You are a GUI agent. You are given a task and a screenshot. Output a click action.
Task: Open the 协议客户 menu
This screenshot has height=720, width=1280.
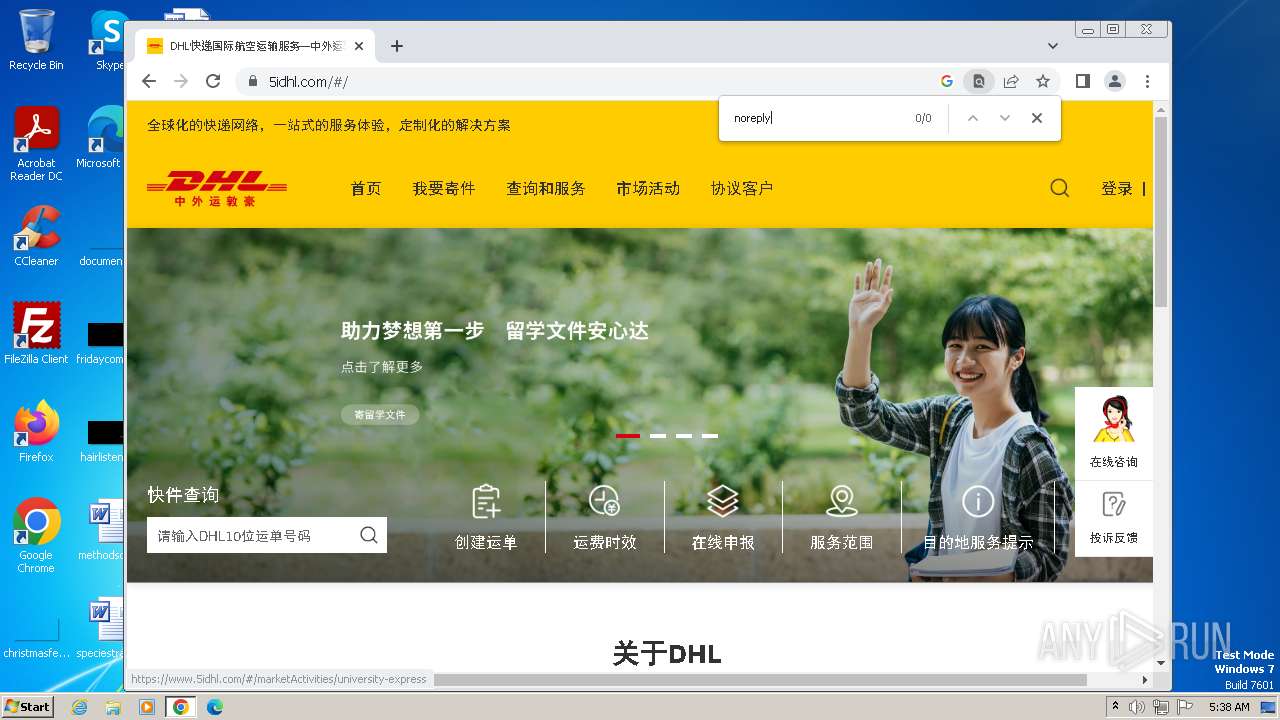click(742, 188)
